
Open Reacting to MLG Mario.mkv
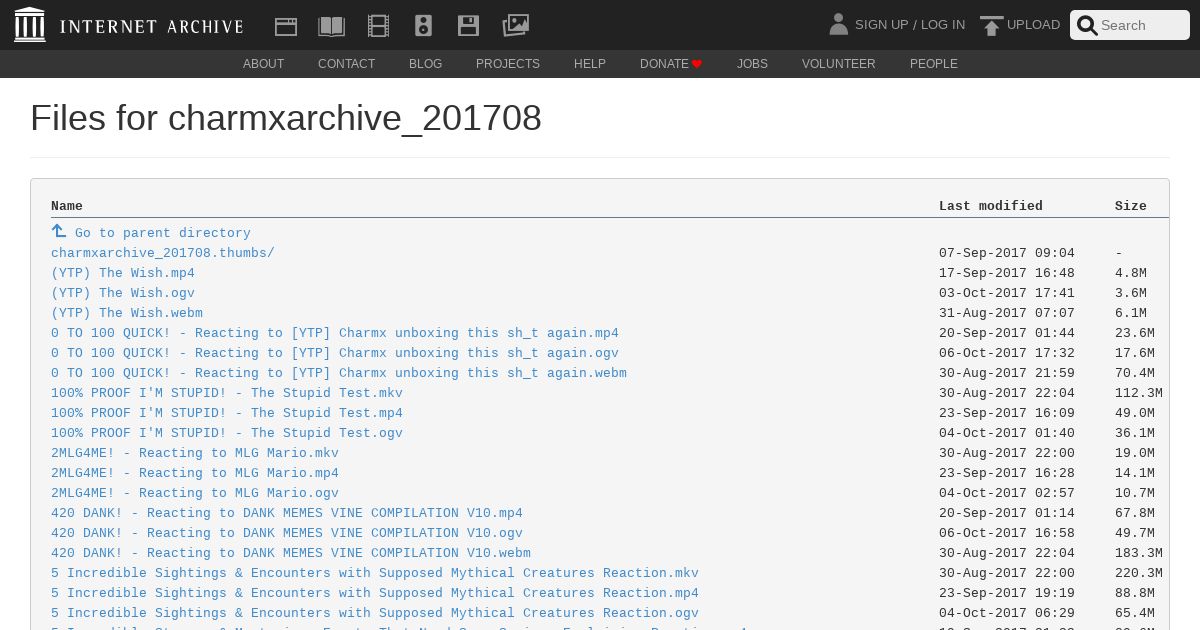click(195, 453)
